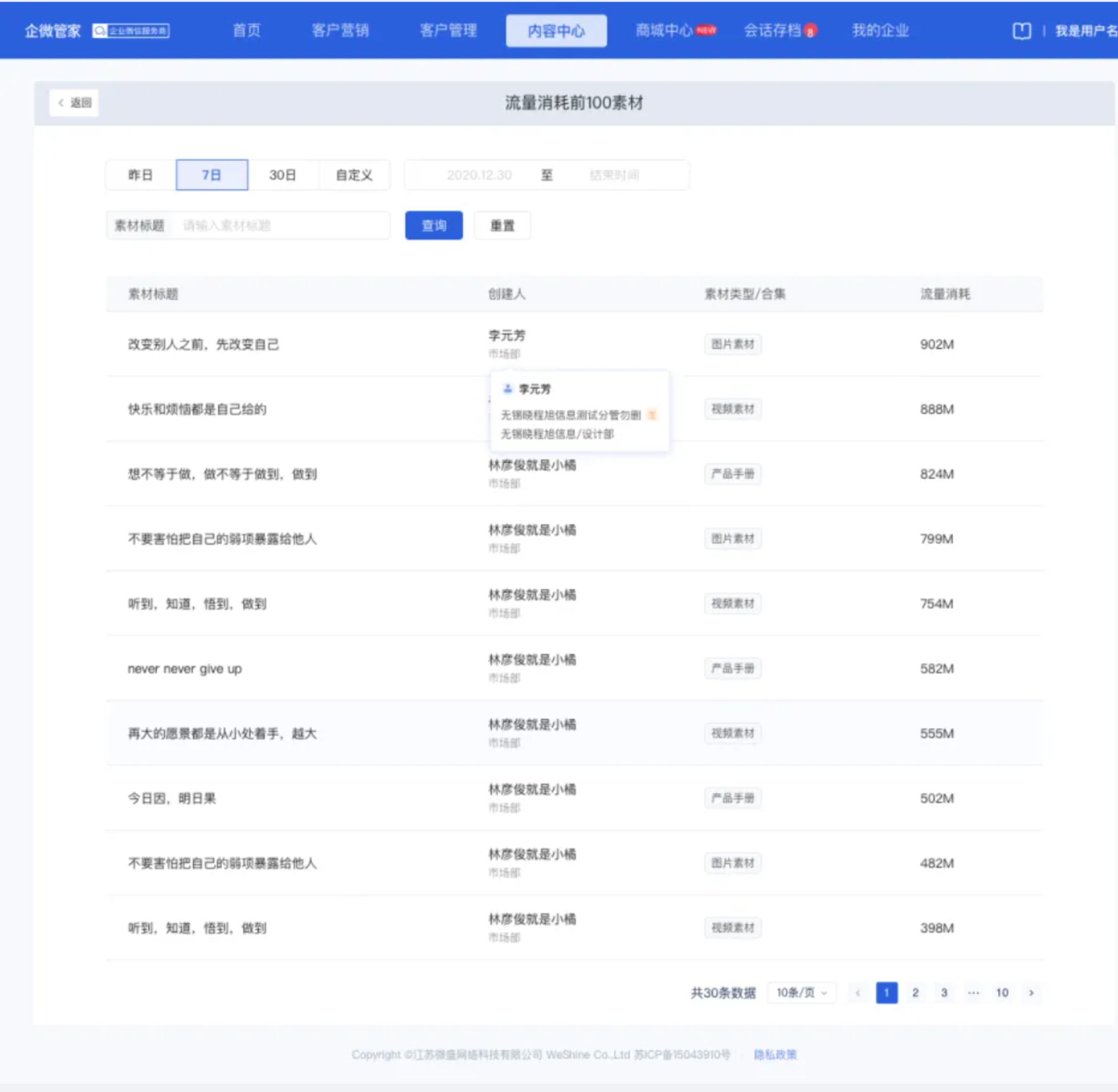1118x1092 pixels.
Task: Click the 产品手册 tag in the 582M row
Action: [x=732, y=668]
